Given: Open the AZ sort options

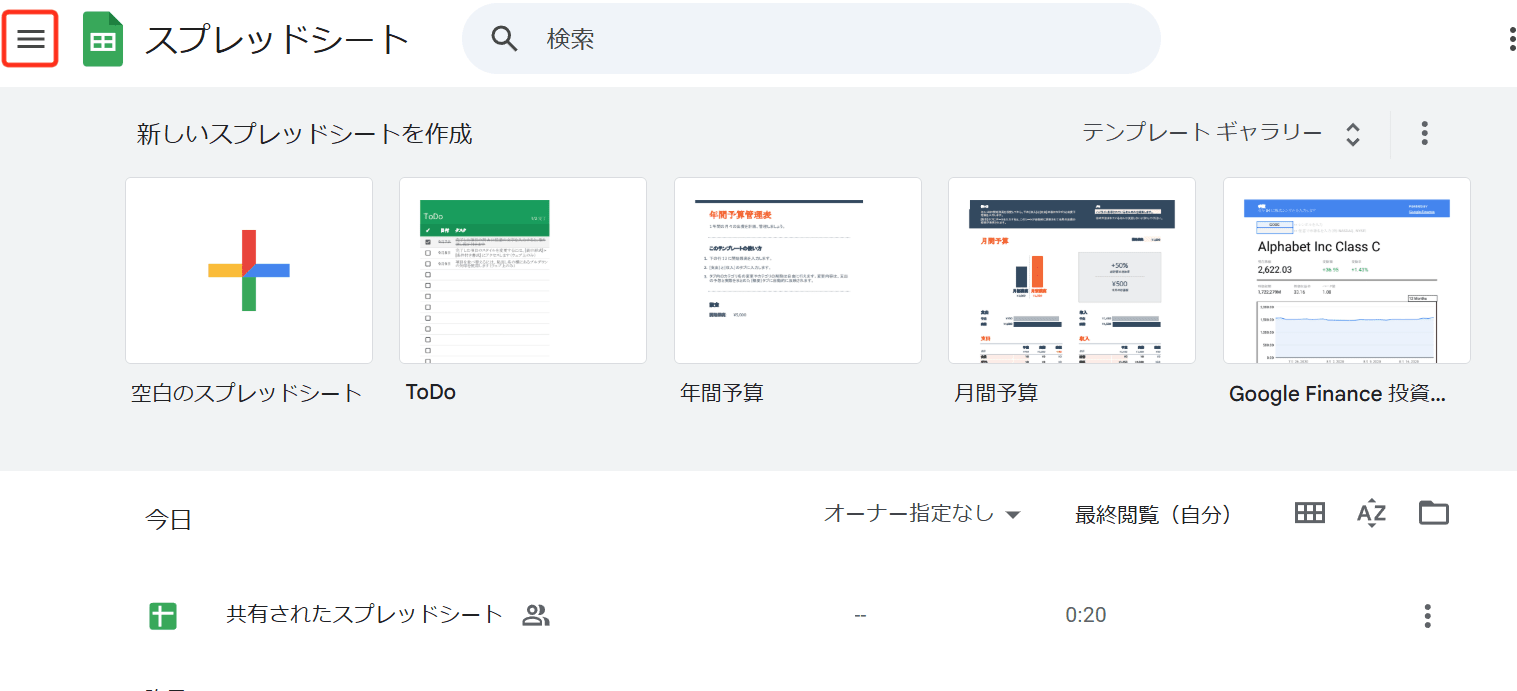Looking at the screenshot, I should 1371,513.
